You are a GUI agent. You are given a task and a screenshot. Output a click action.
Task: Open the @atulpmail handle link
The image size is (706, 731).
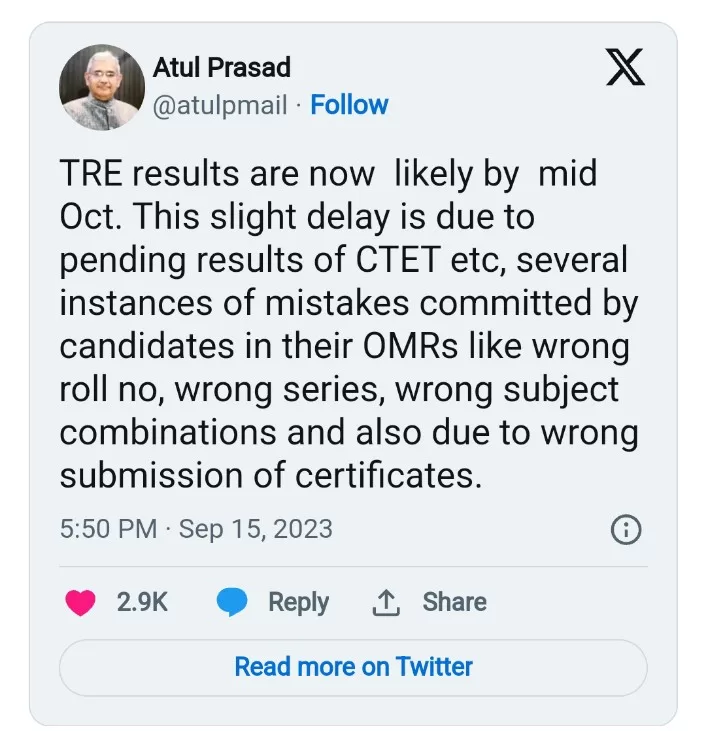tap(220, 105)
